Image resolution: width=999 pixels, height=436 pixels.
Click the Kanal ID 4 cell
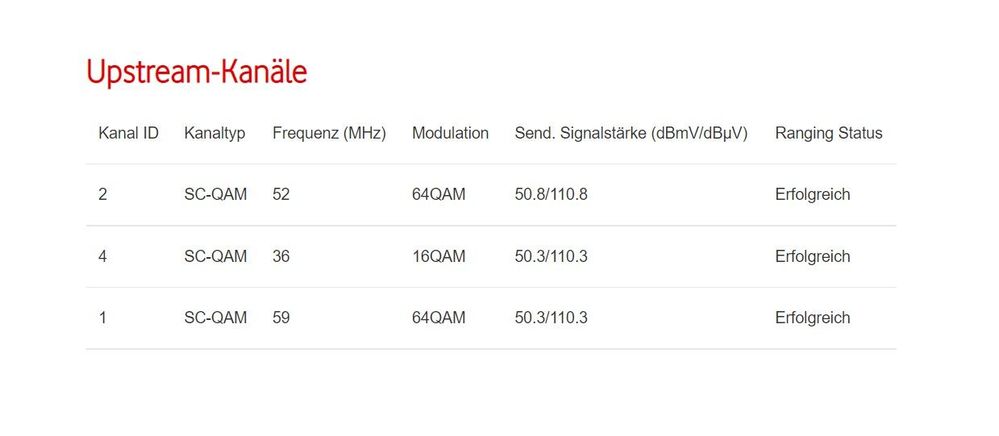pyautogui.click(x=103, y=257)
